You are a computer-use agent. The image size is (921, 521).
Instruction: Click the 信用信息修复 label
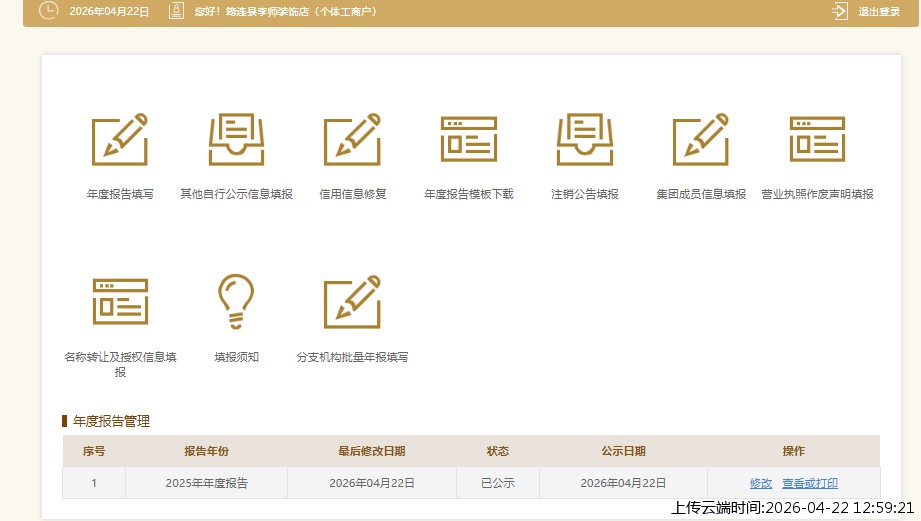[x=352, y=194]
